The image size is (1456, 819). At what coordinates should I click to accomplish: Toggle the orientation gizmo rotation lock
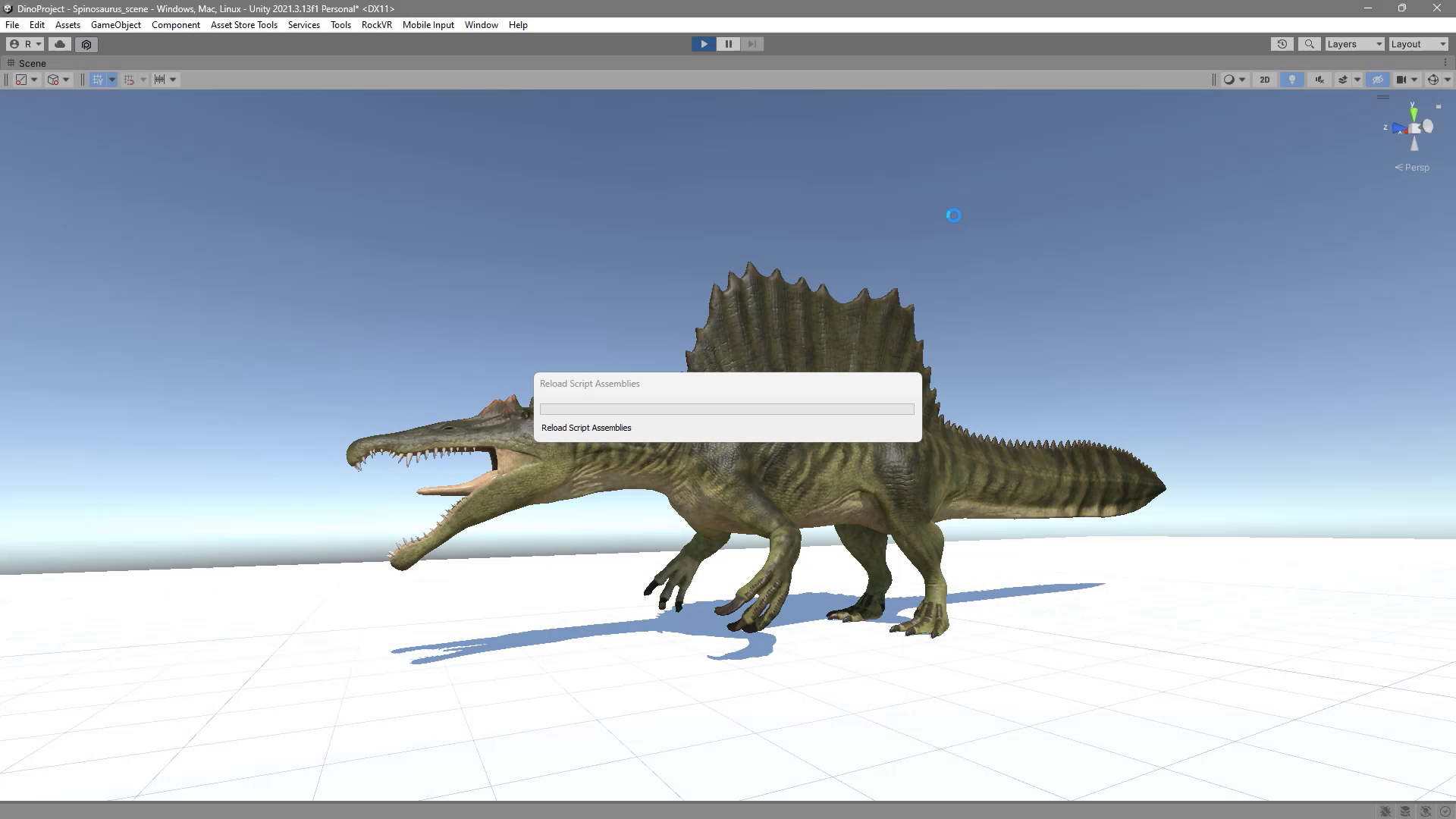click(1439, 106)
